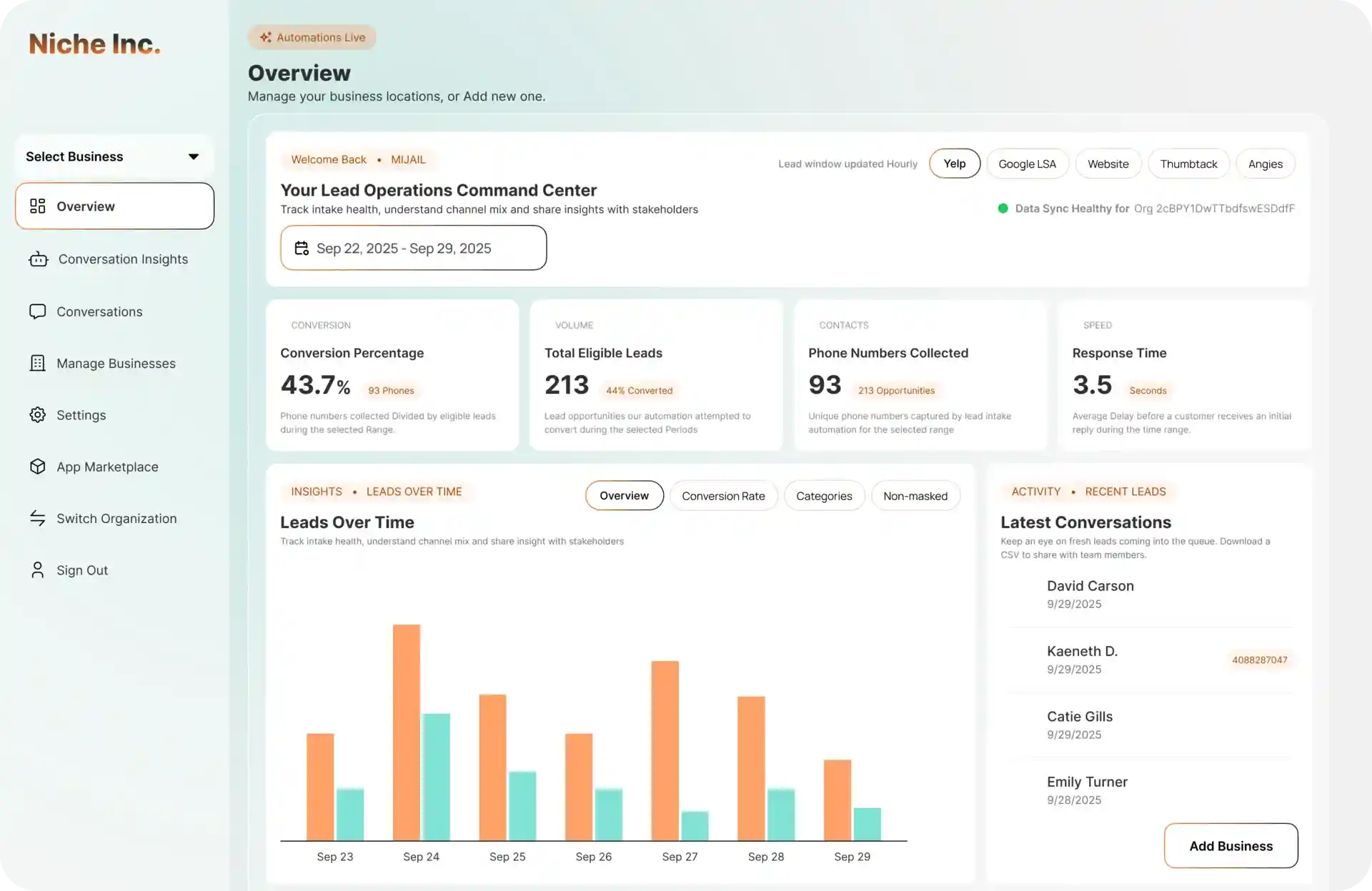
Task: Toggle the Yelp lead channel
Action: [x=955, y=163]
